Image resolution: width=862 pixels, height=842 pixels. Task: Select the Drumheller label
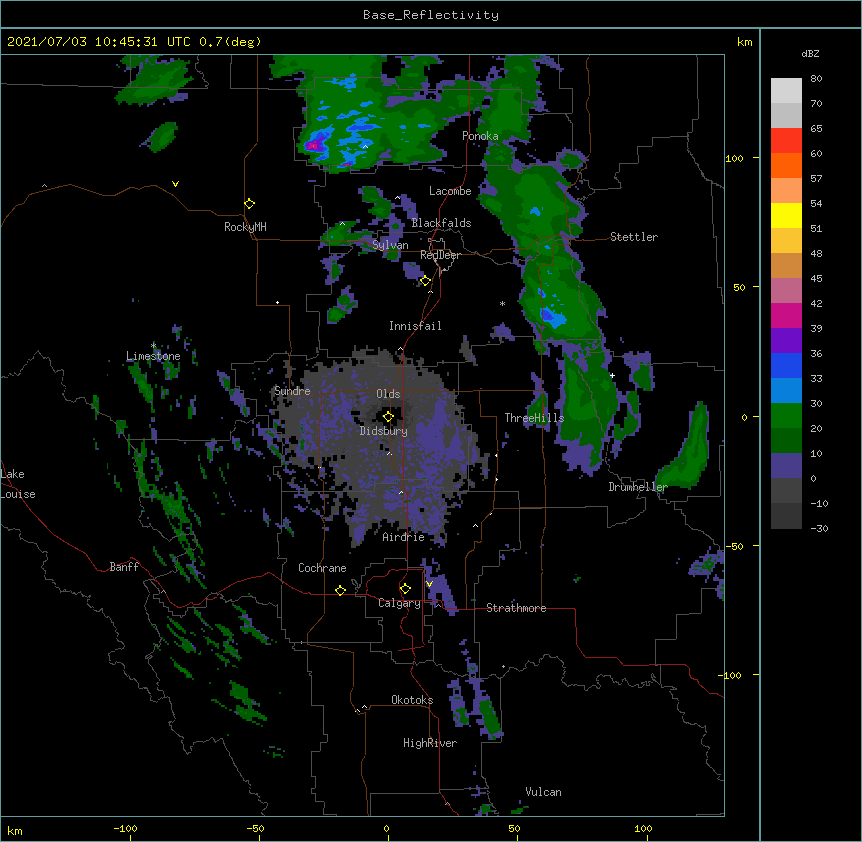coord(638,487)
